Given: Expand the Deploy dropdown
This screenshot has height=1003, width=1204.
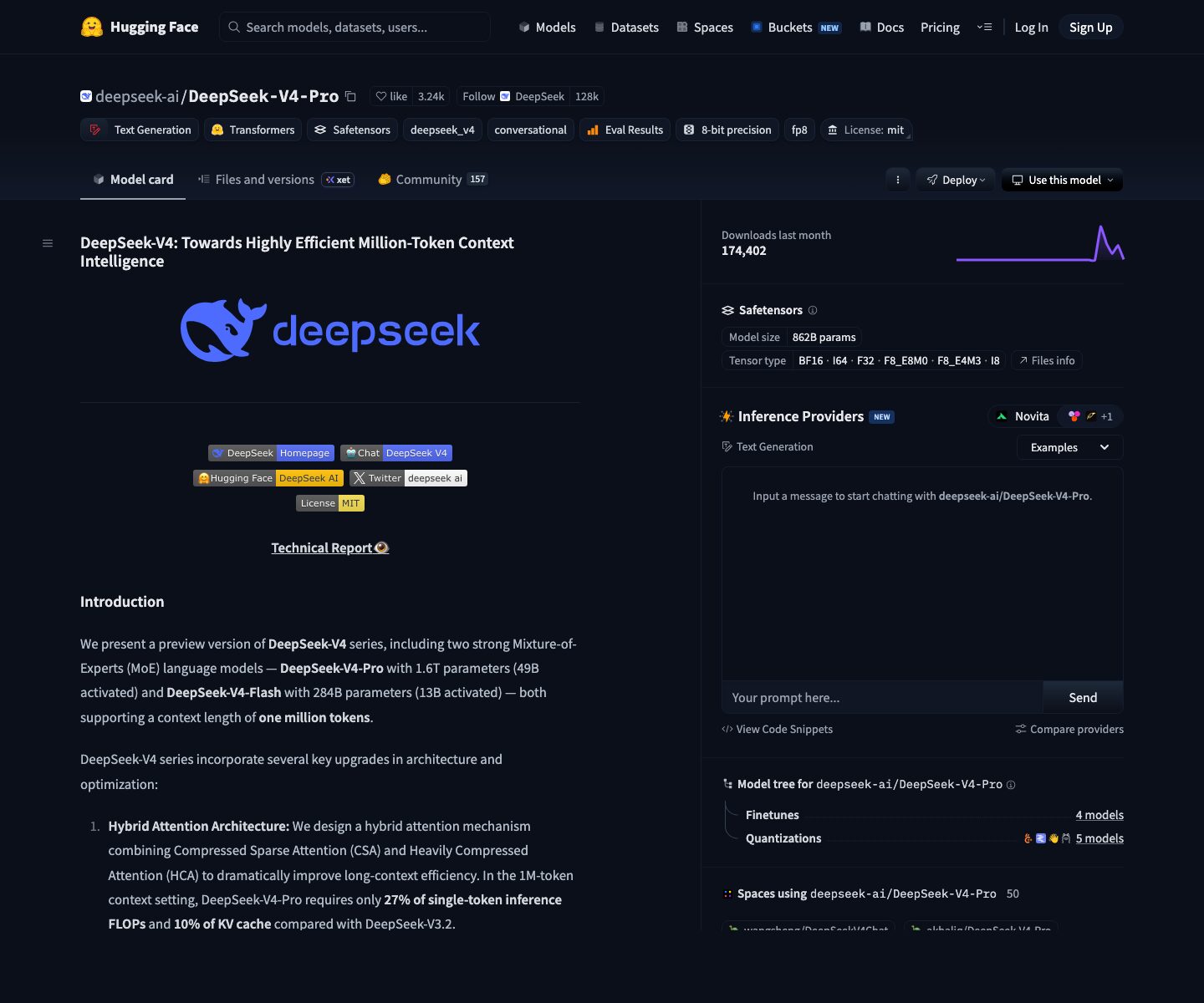Looking at the screenshot, I should [956, 180].
